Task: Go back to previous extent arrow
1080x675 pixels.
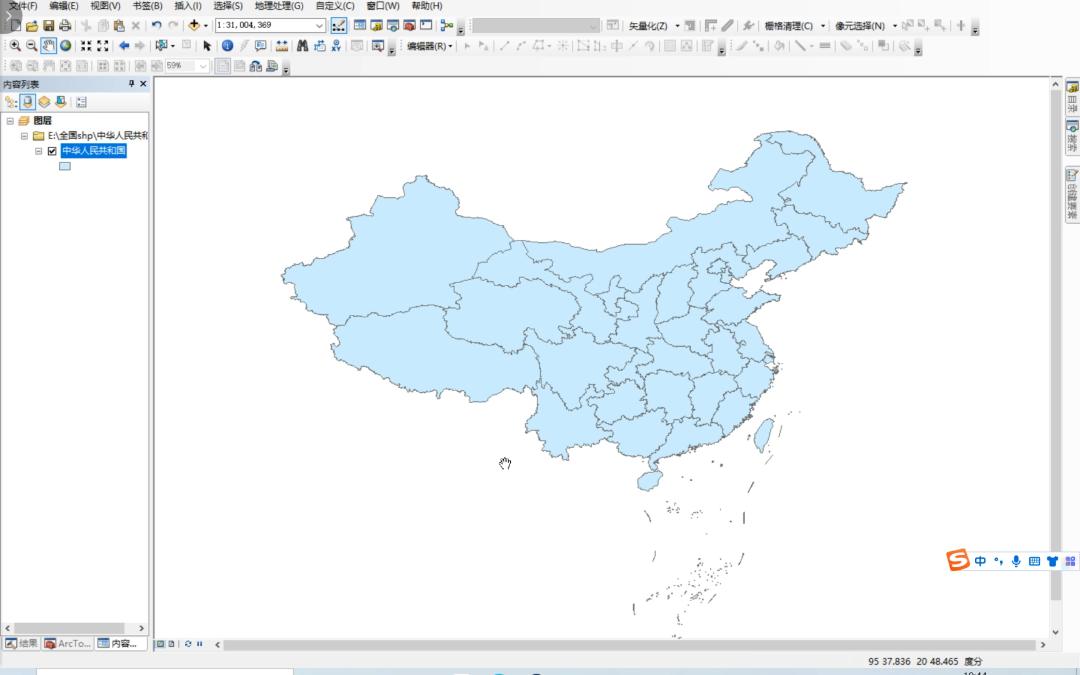Action: [x=124, y=46]
